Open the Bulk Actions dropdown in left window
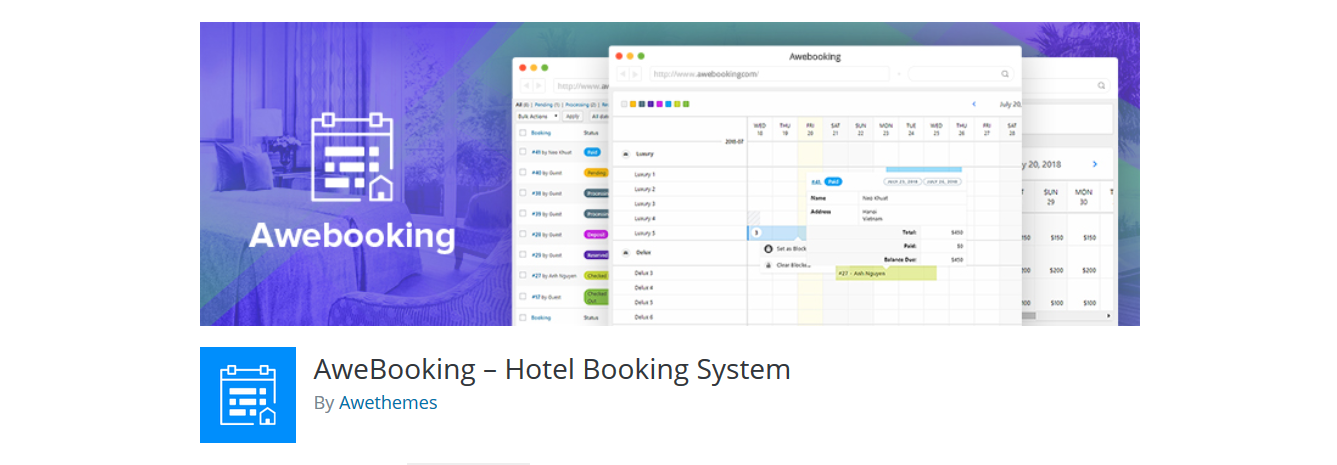Viewport: 1337px width, 465px height. [x=538, y=116]
